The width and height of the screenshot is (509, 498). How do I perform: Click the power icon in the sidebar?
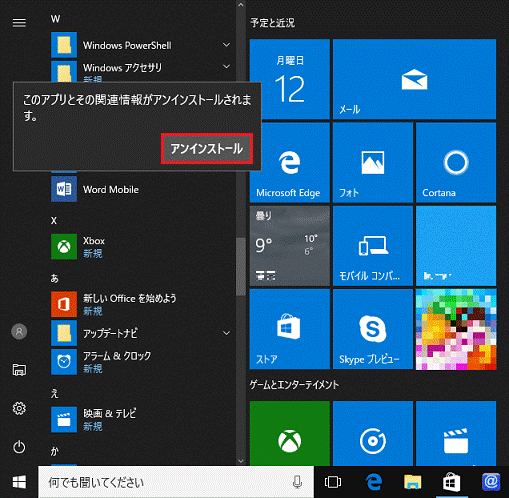tap(19, 447)
